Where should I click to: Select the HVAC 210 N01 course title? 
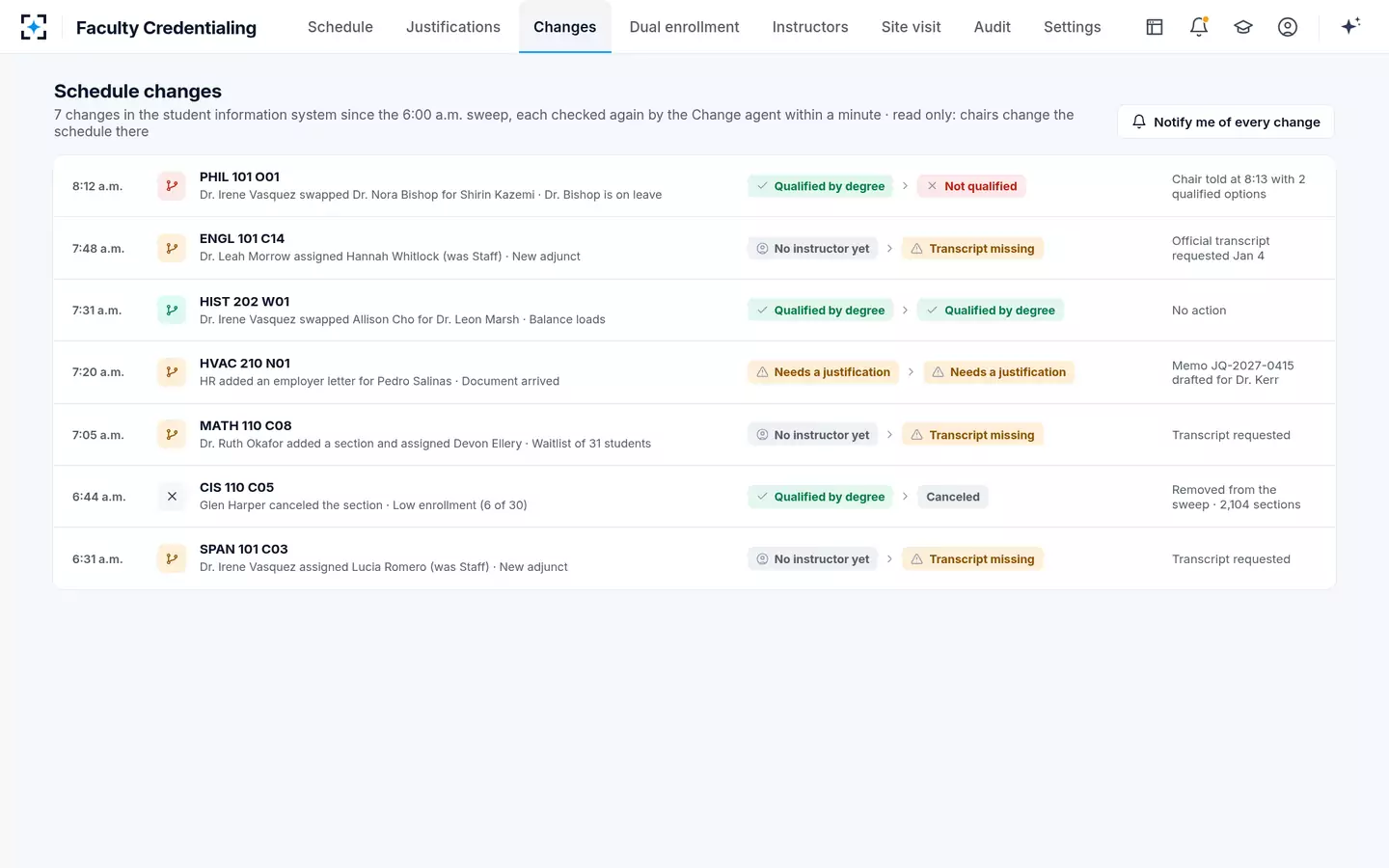point(245,364)
